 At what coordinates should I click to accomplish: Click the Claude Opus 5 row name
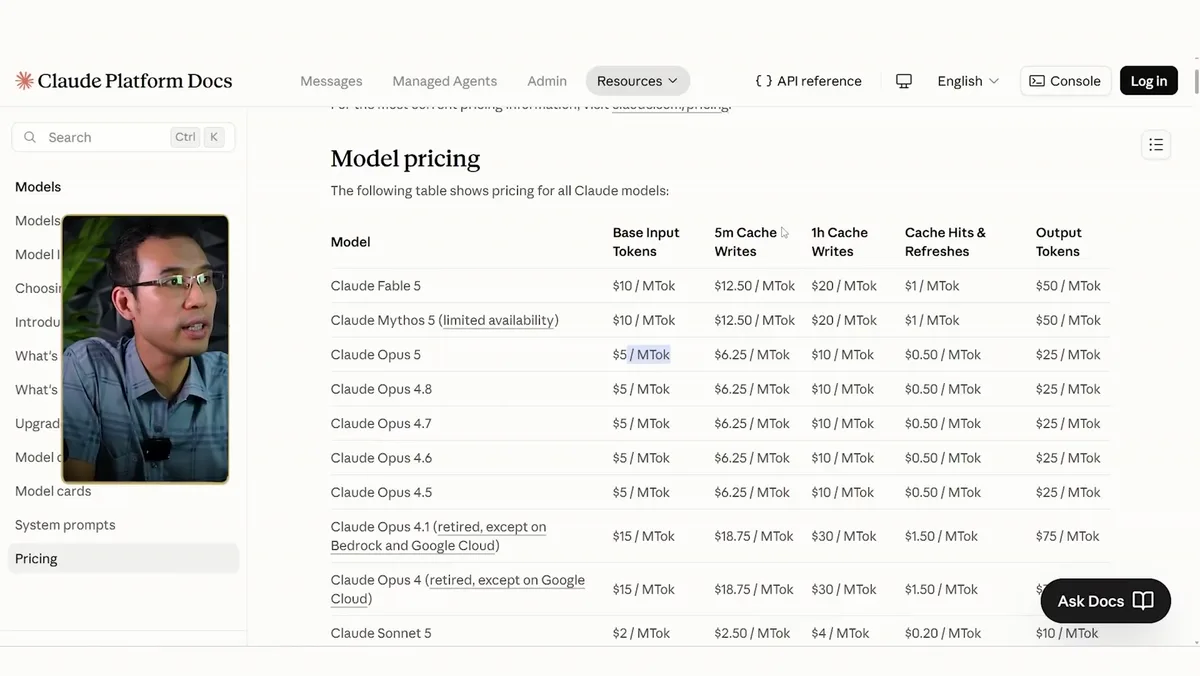point(376,355)
